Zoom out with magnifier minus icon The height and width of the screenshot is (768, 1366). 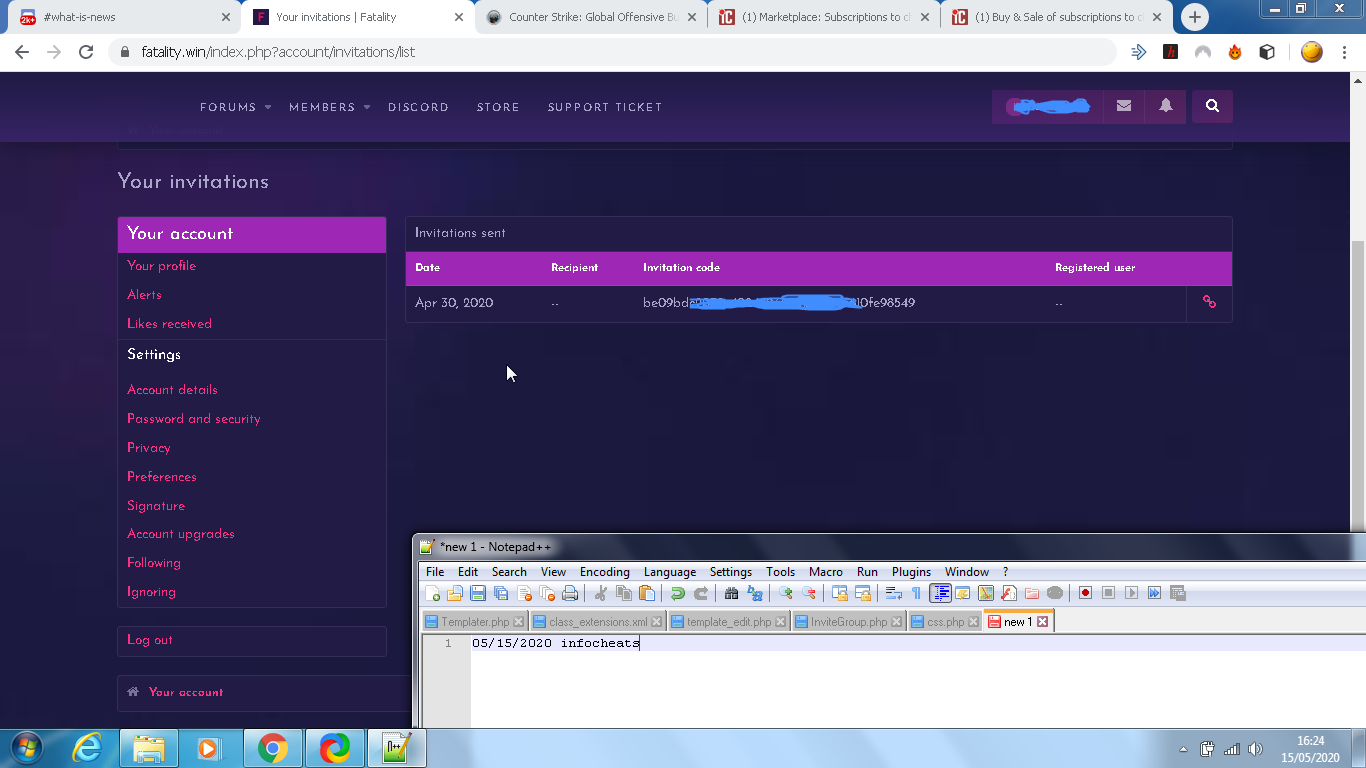(808, 593)
